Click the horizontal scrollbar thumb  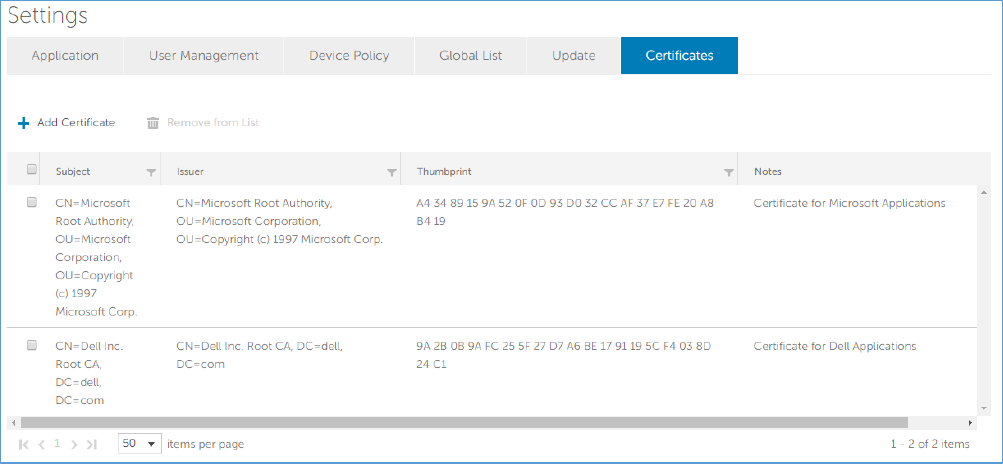click(464, 422)
